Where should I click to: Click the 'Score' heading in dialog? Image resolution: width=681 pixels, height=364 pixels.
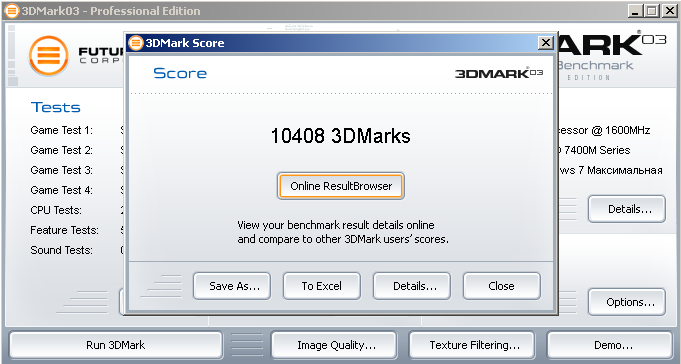click(180, 73)
